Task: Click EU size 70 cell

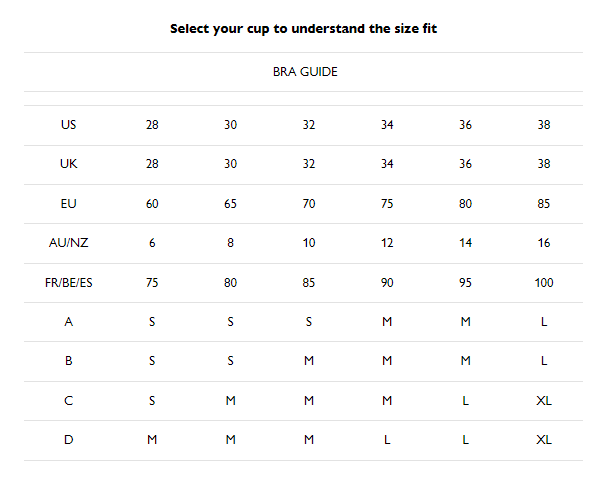Action: pos(309,204)
